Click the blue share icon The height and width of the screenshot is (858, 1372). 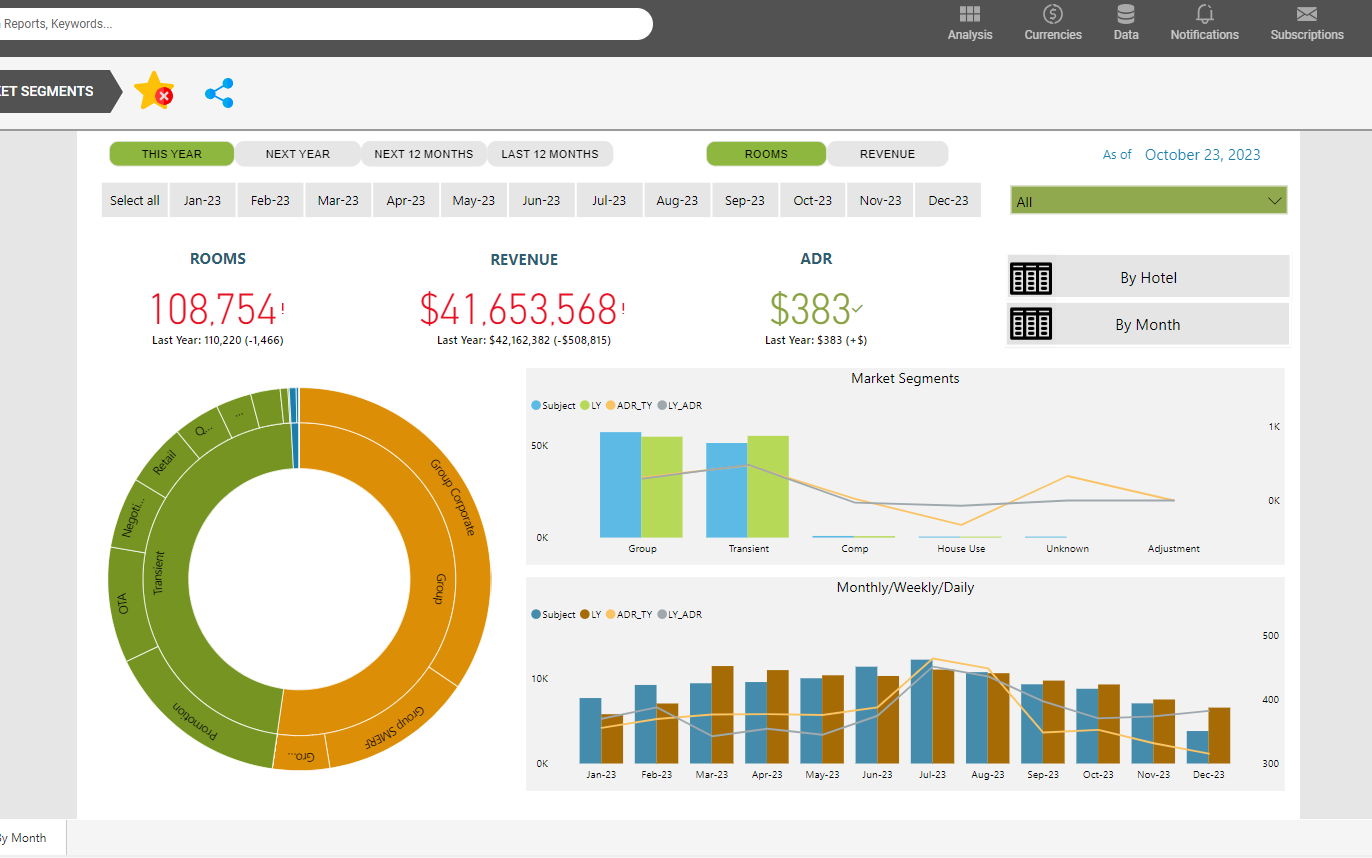click(219, 93)
